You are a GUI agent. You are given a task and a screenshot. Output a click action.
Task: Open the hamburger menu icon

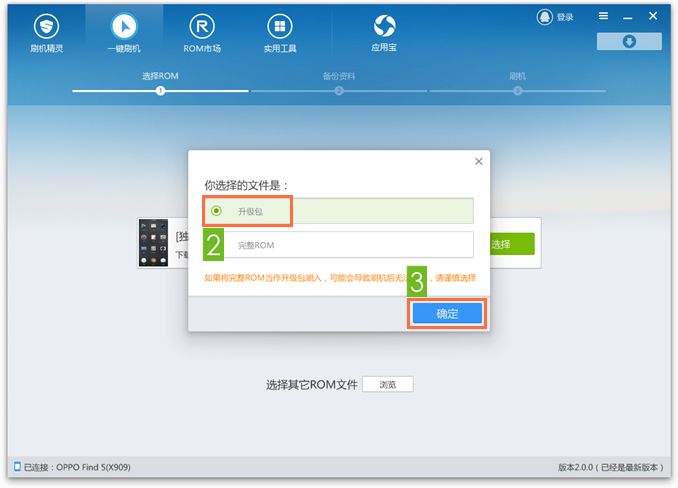(x=603, y=16)
